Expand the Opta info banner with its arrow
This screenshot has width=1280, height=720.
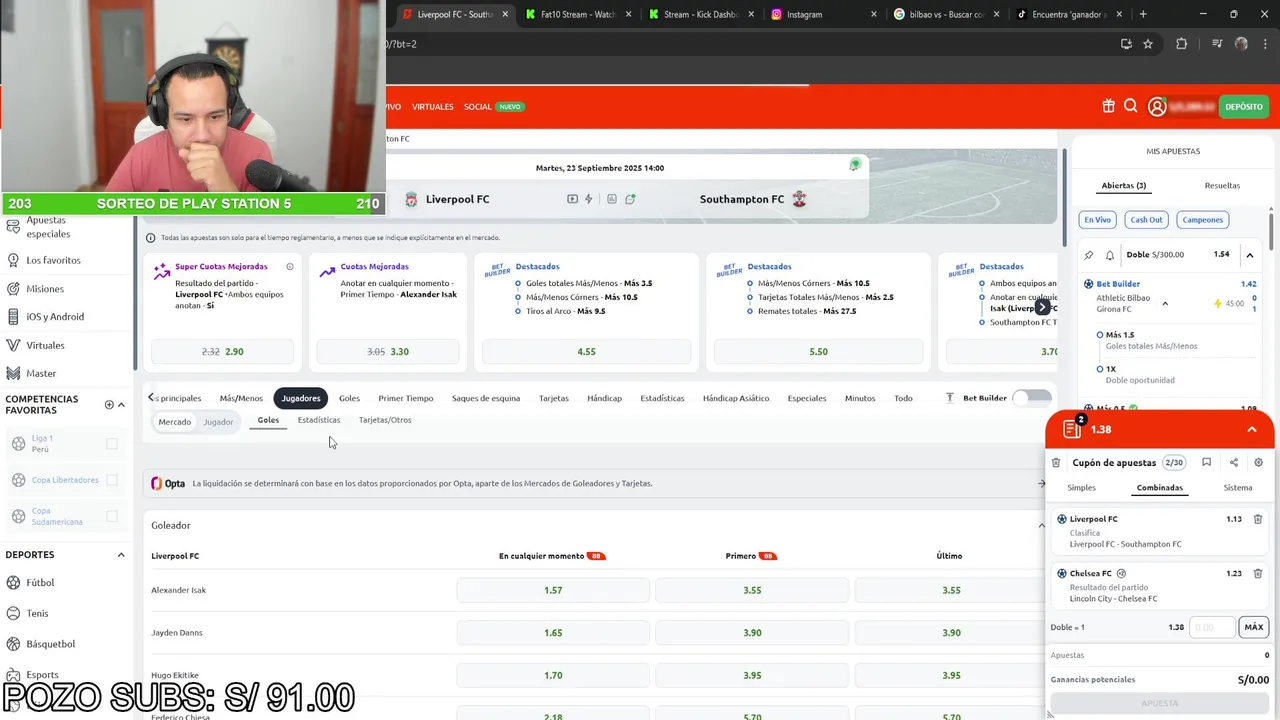point(1042,483)
